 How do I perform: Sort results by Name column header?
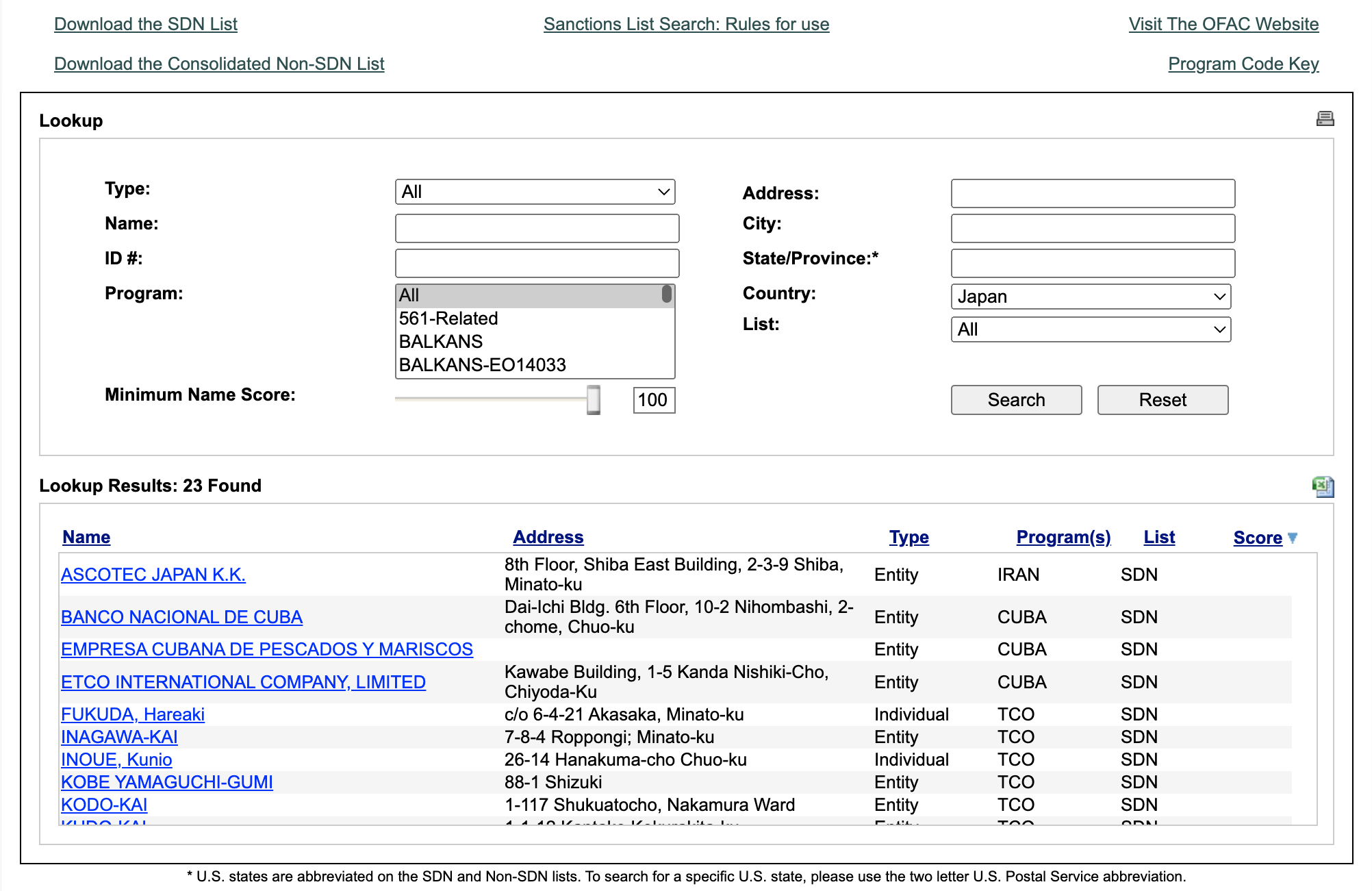(86, 538)
